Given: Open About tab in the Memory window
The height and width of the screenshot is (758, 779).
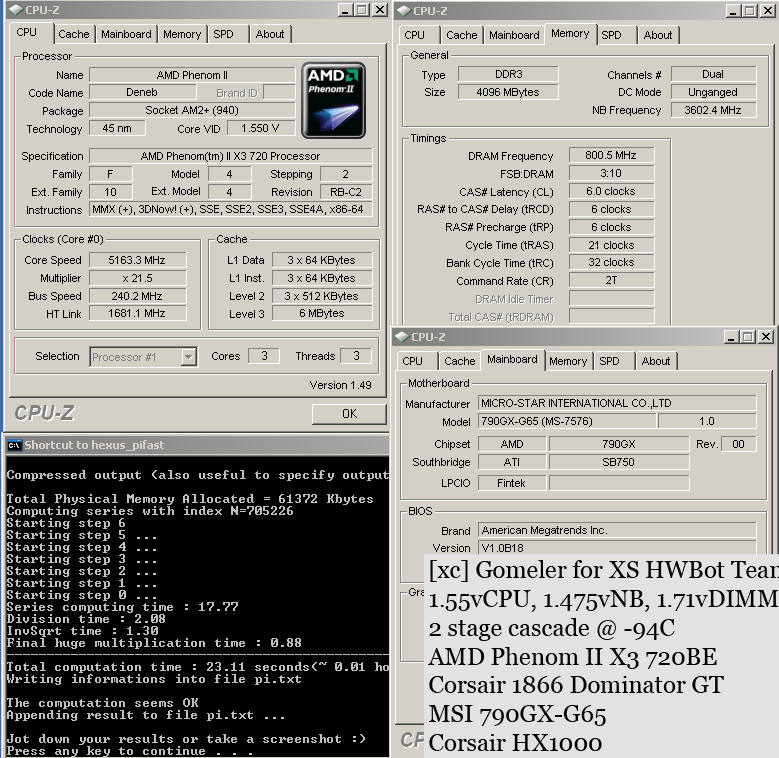Looking at the screenshot, I should click(x=658, y=35).
